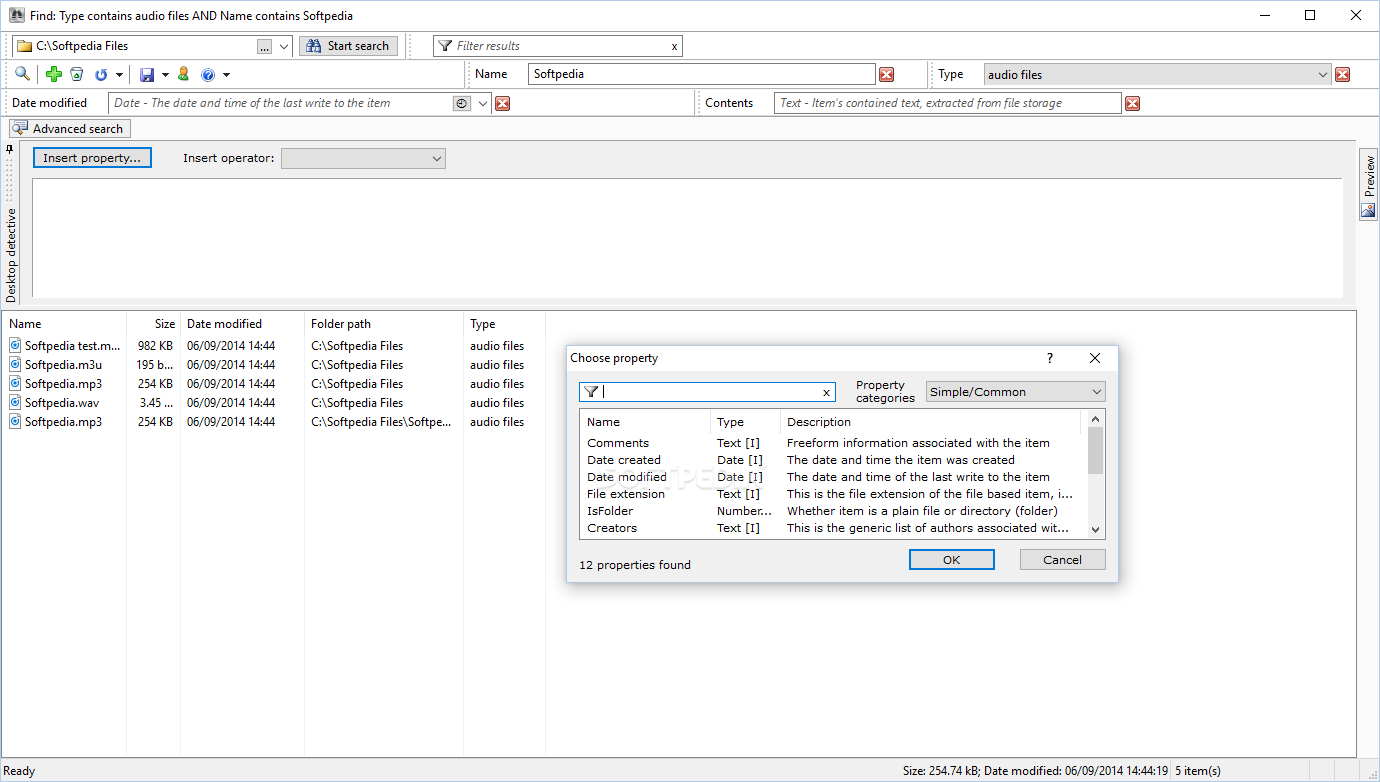Click the help '?' in Choose property dialog
The image size is (1380, 782).
[x=1049, y=358]
